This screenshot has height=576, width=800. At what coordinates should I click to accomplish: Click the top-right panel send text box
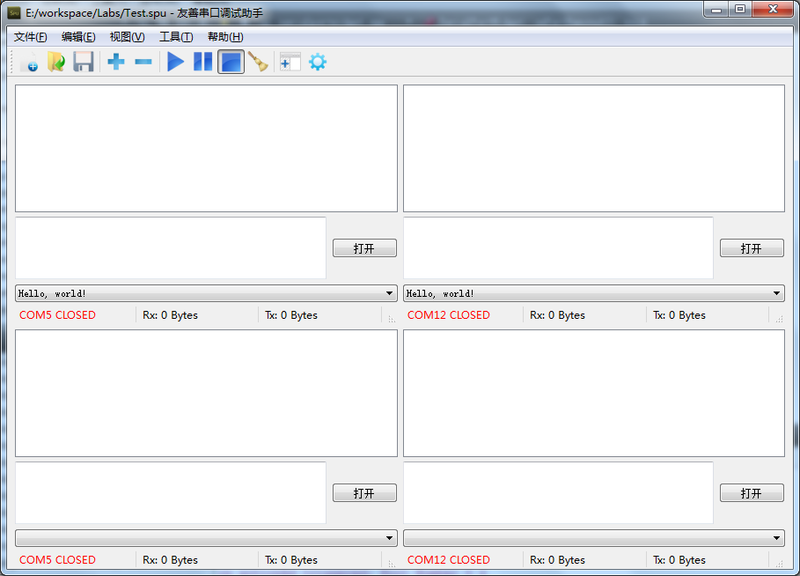click(558, 248)
